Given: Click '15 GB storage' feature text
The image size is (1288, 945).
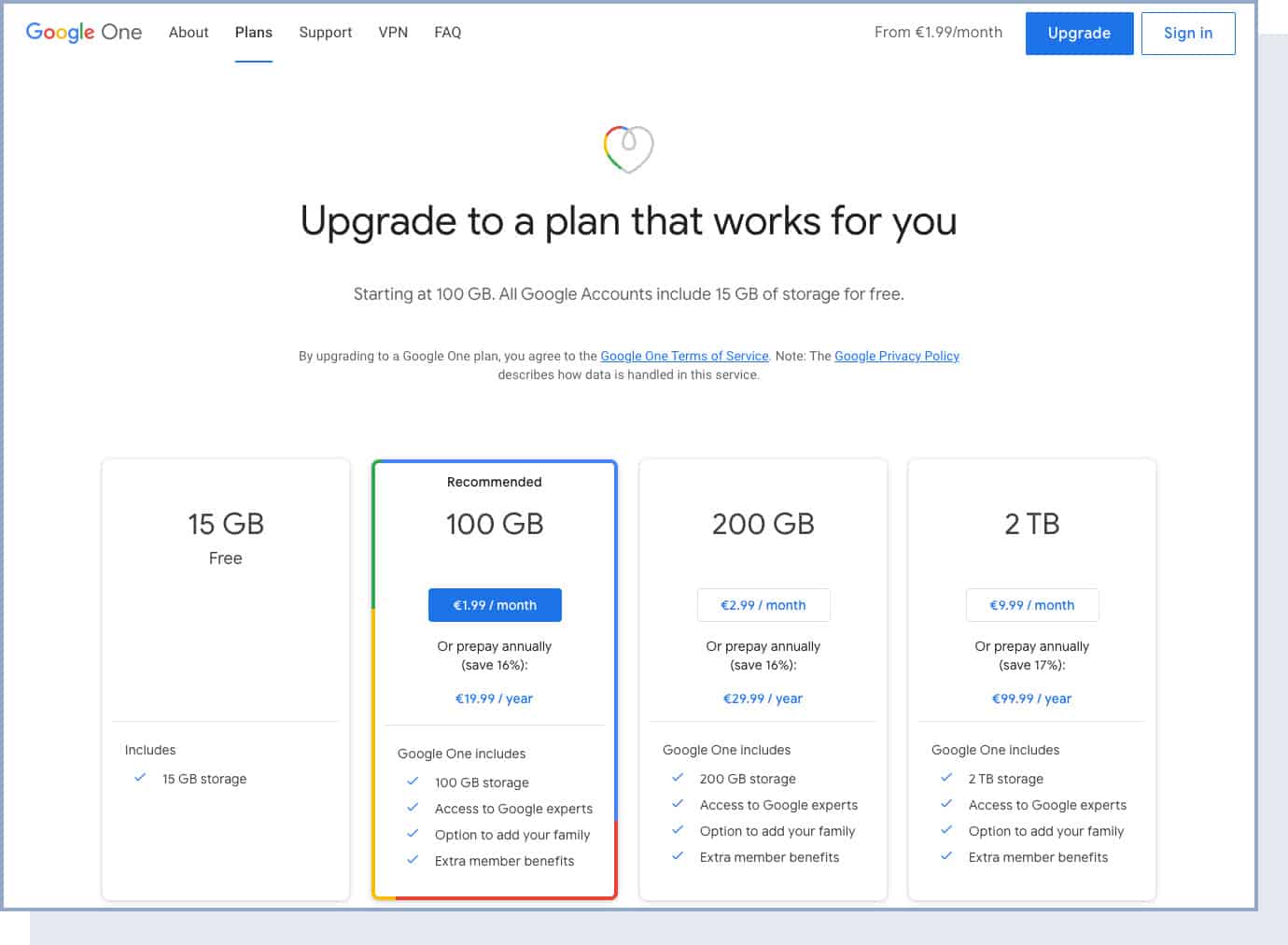Looking at the screenshot, I should pos(204,779).
